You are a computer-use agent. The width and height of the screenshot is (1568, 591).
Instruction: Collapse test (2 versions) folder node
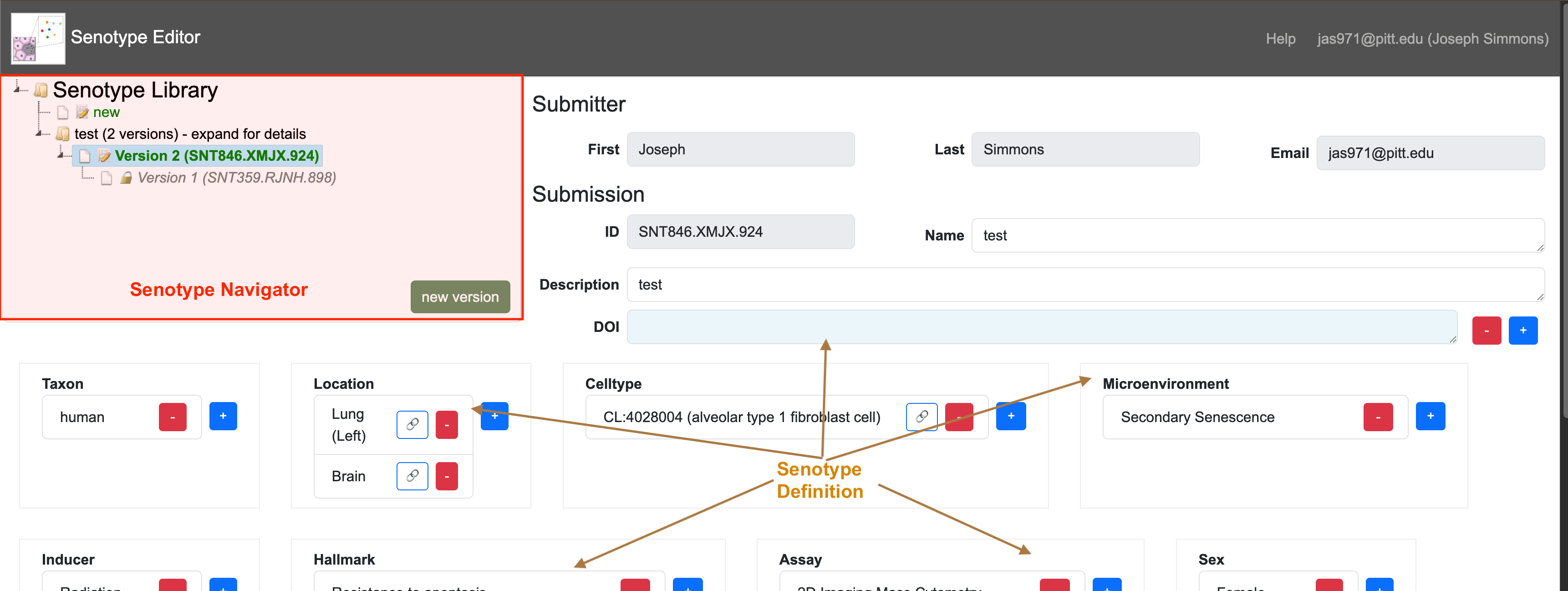(40, 133)
